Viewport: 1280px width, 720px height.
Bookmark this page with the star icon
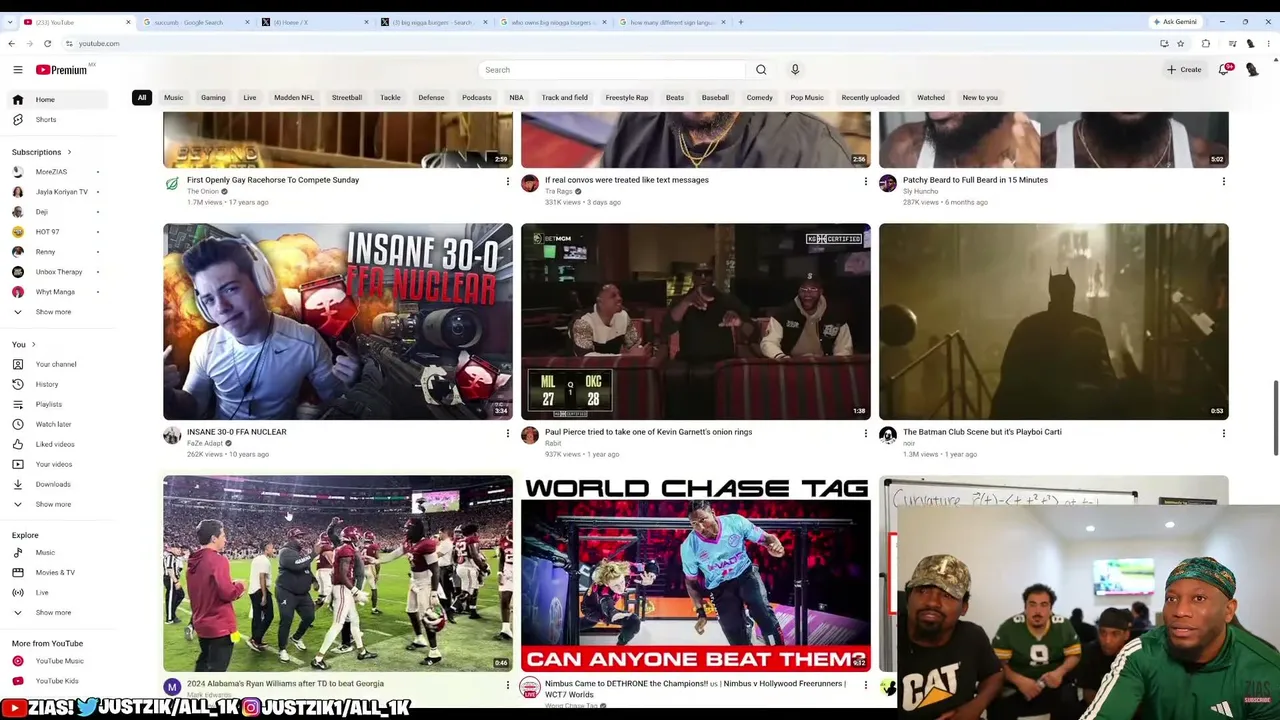pyautogui.click(x=1181, y=43)
